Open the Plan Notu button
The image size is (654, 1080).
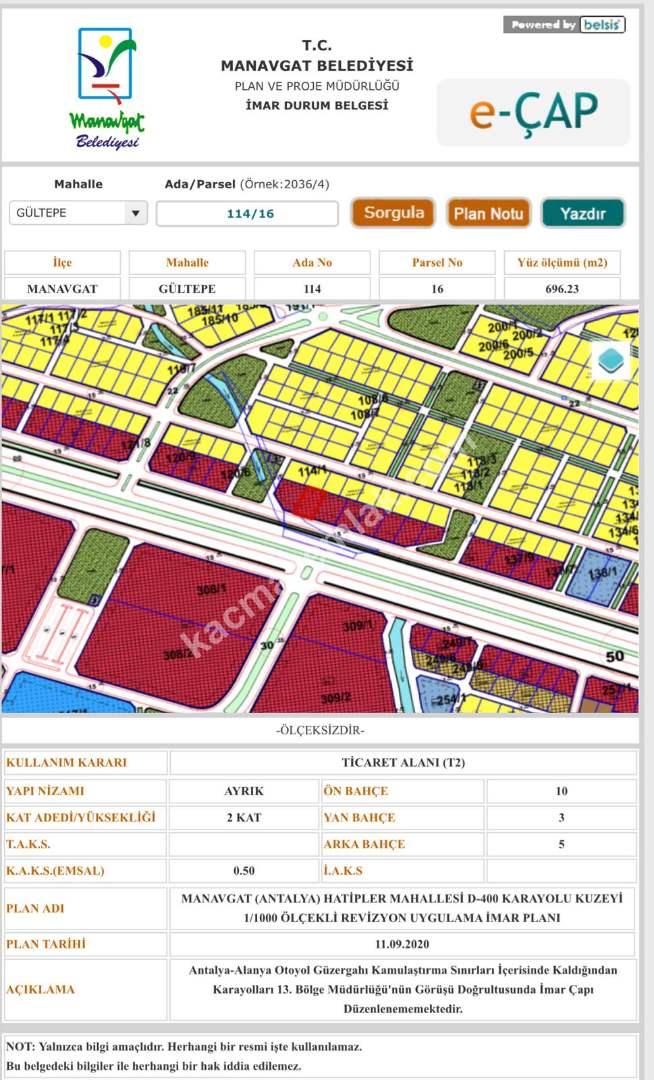[x=488, y=213]
